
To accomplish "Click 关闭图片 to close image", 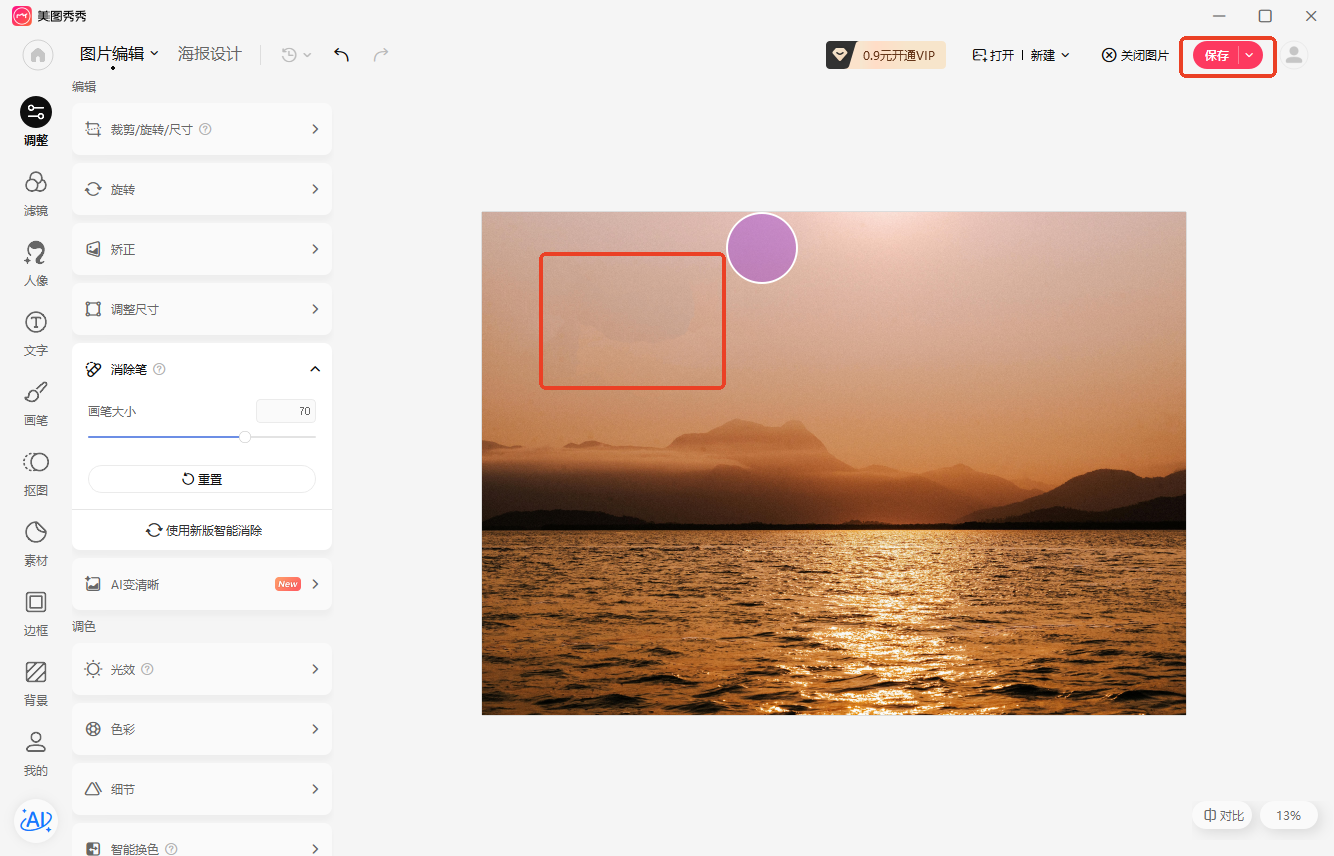I will [x=1135, y=55].
